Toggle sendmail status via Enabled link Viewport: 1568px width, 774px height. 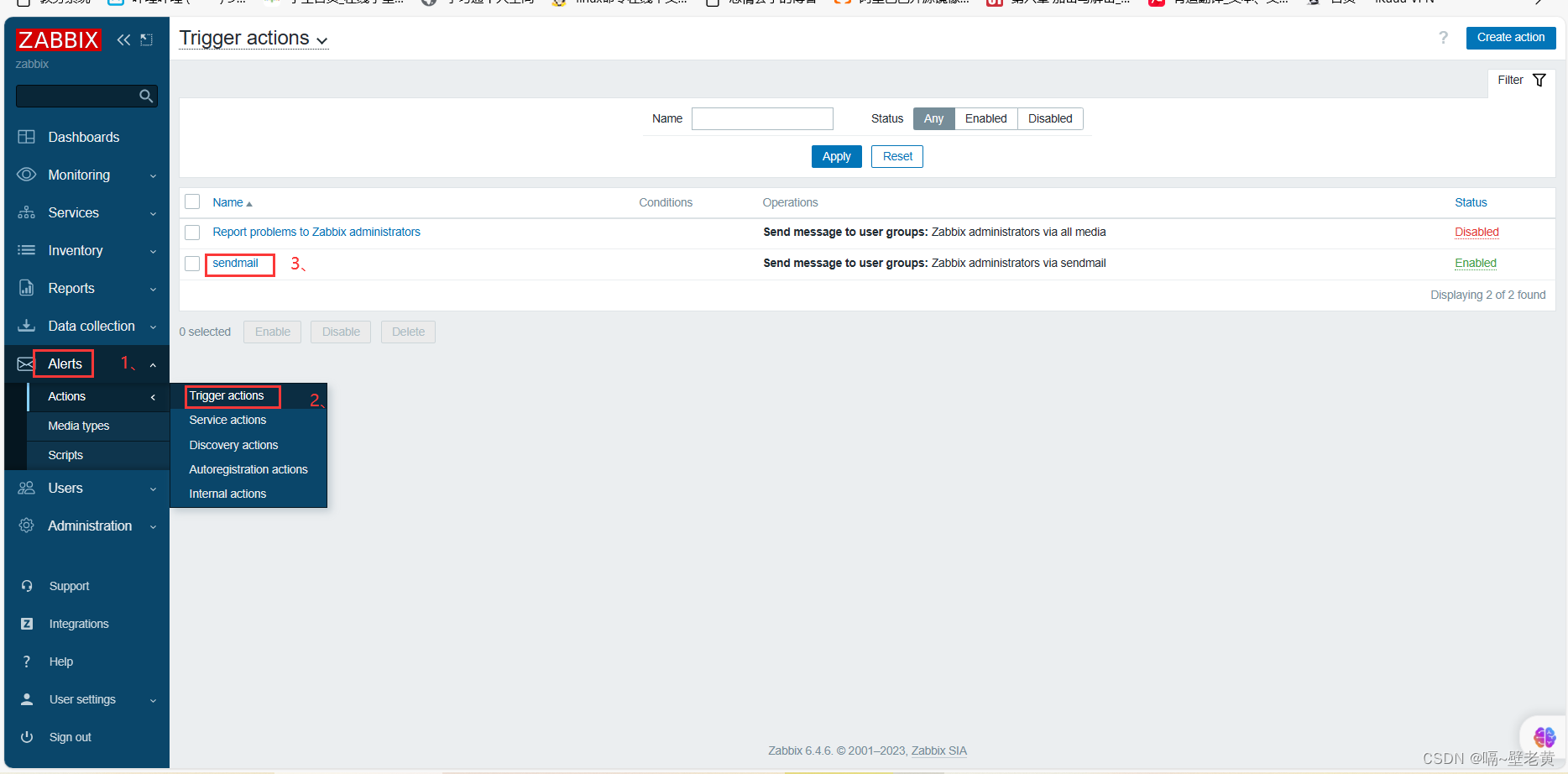(1476, 263)
